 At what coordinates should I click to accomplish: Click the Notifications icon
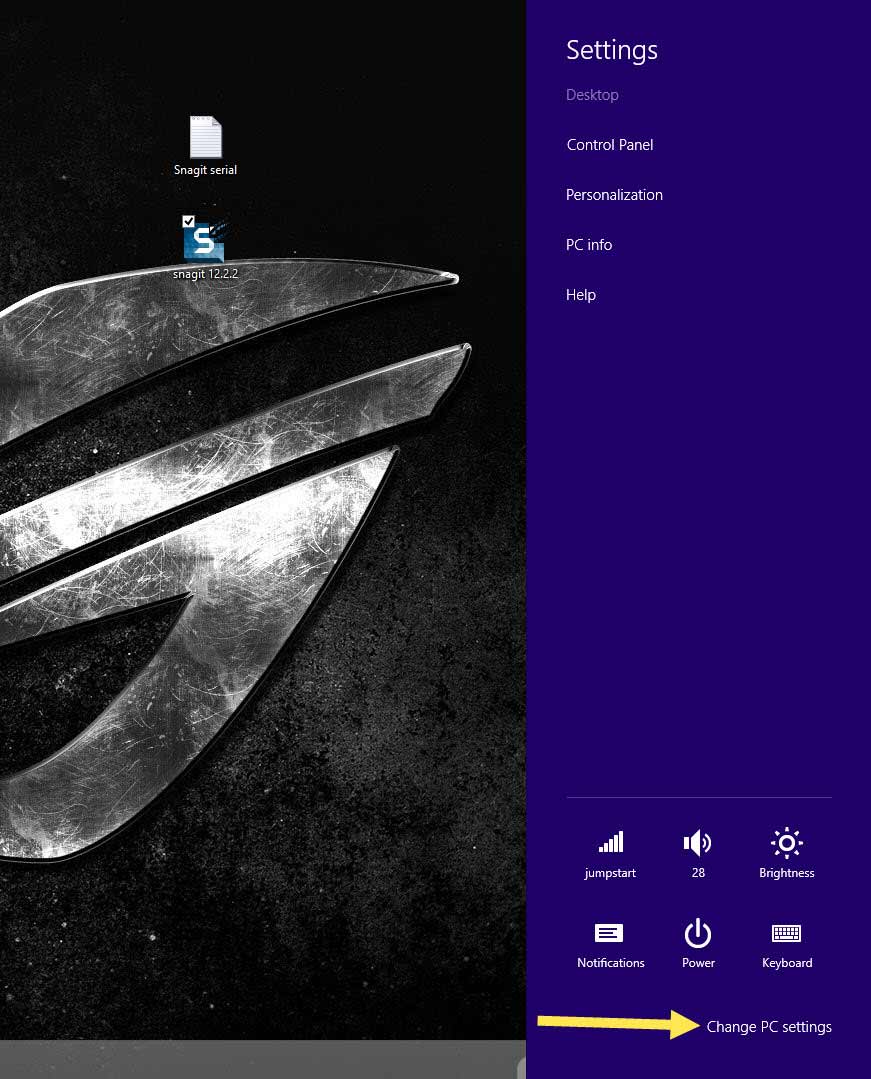[609, 934]
